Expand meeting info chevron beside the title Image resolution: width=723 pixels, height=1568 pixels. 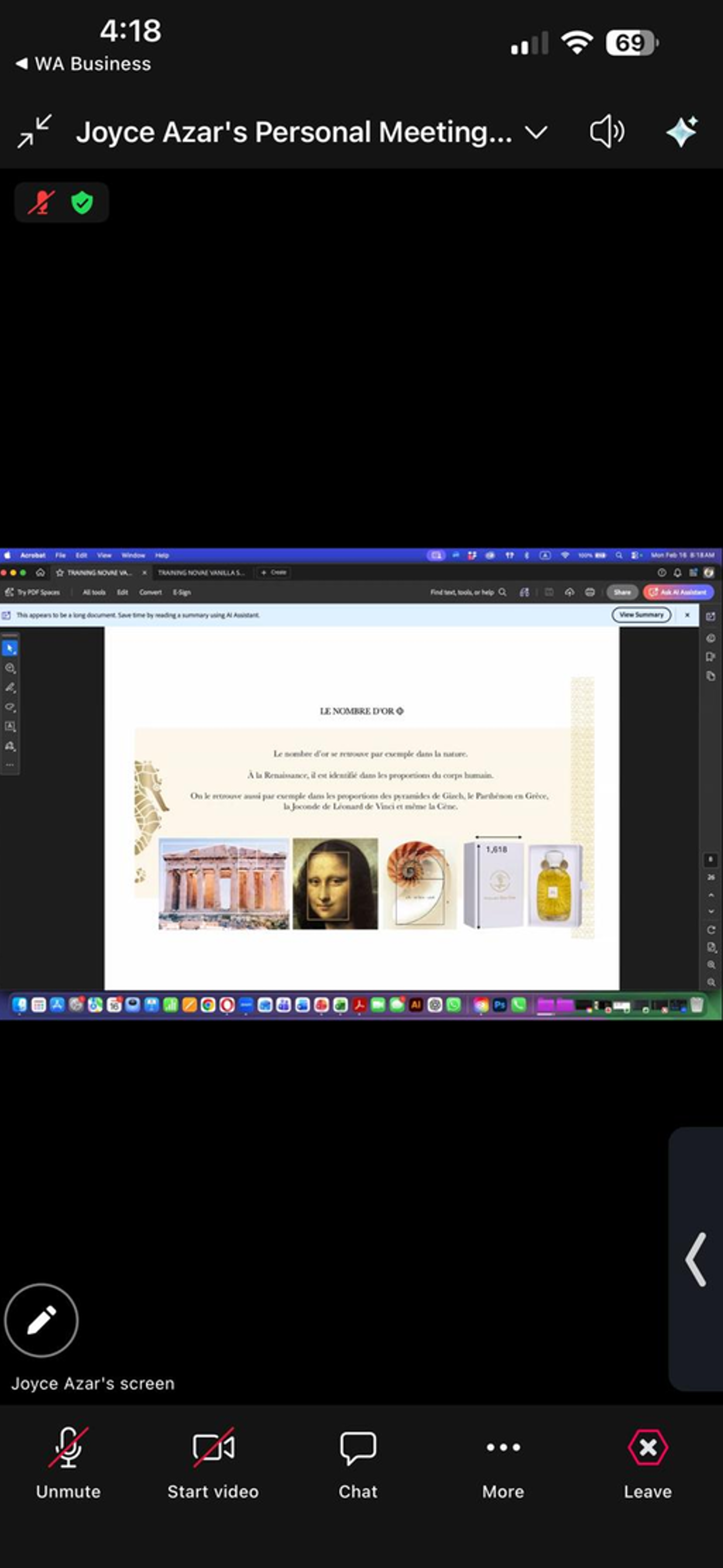536,132
